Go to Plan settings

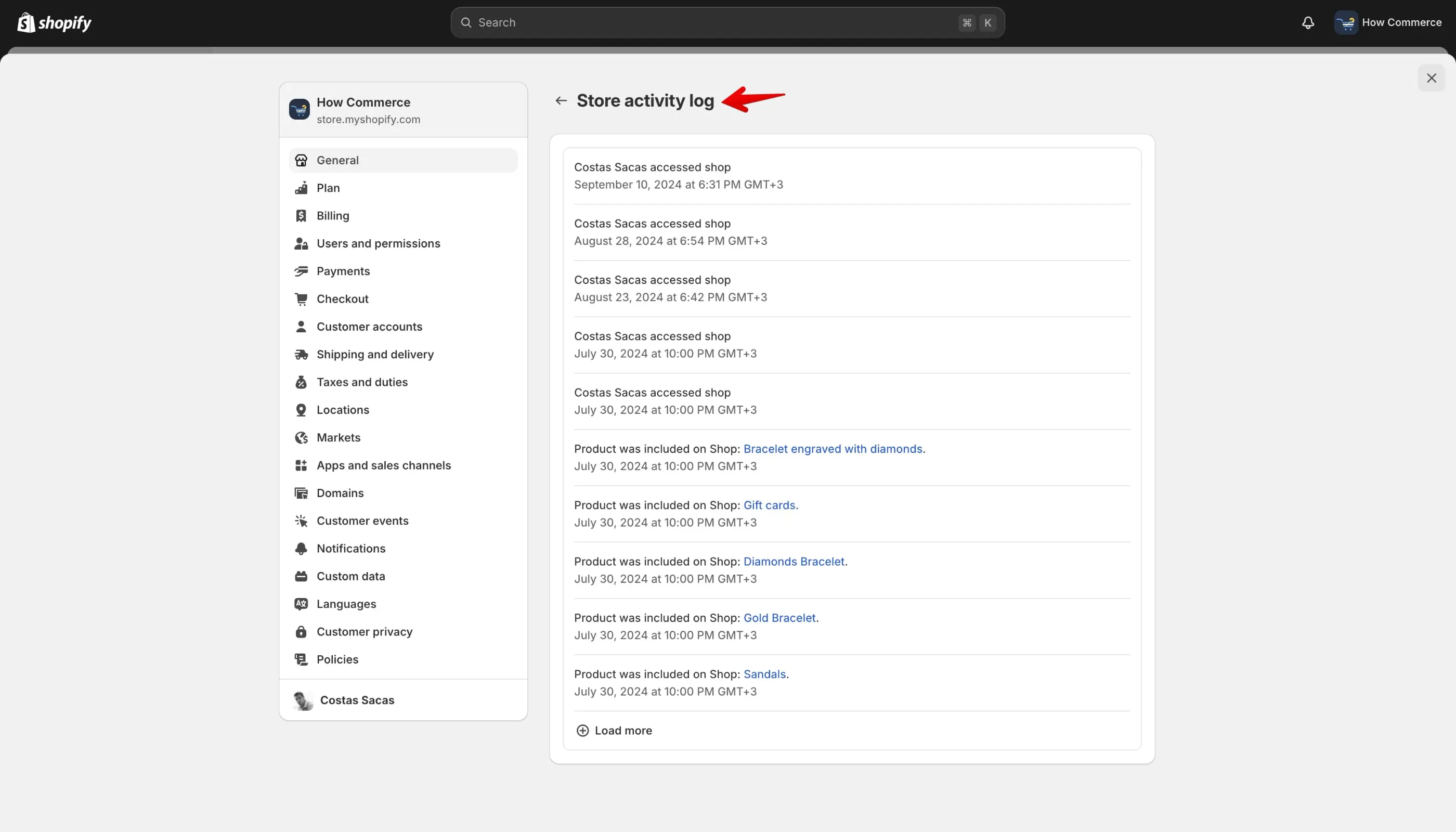404,188
